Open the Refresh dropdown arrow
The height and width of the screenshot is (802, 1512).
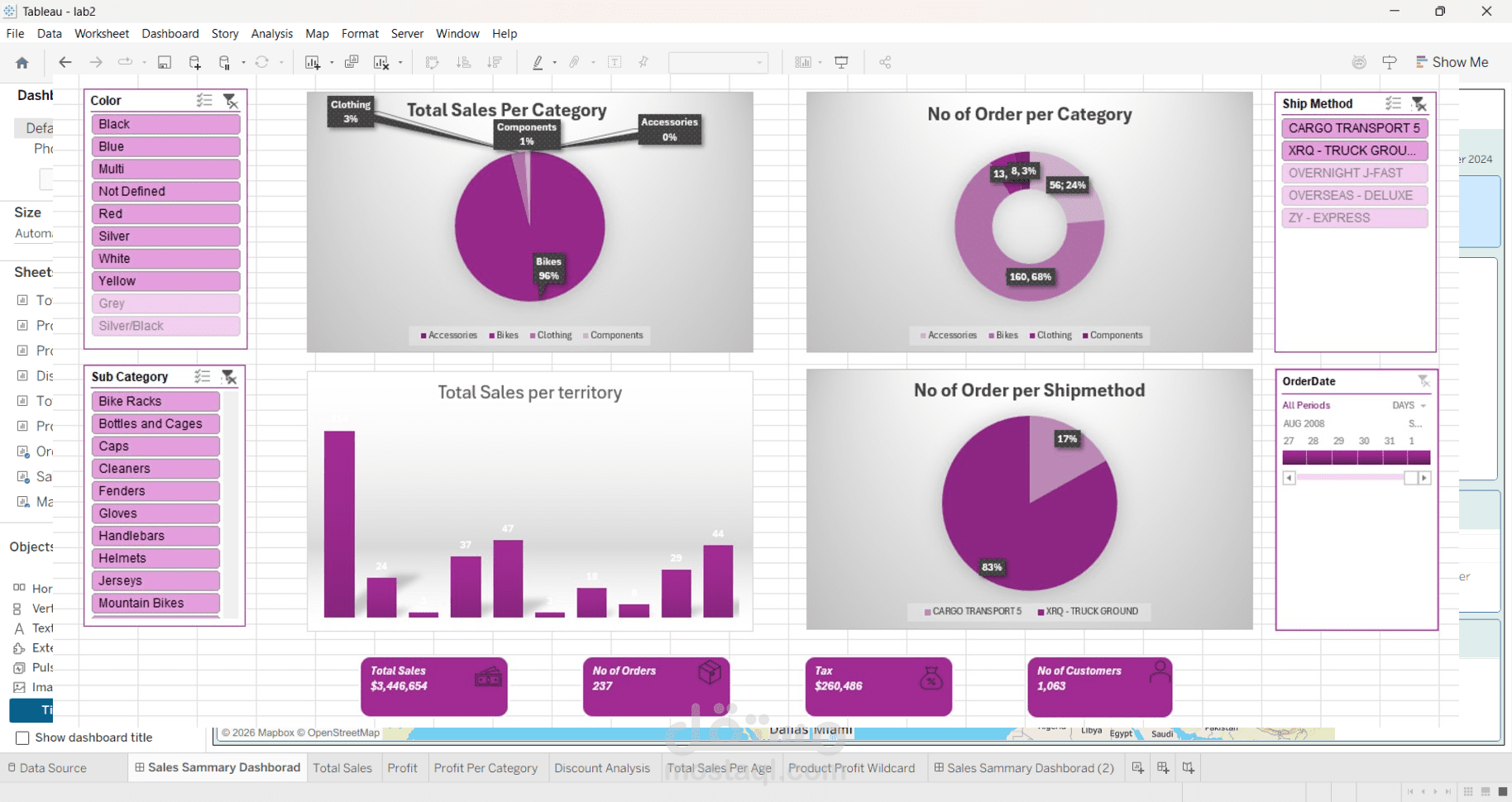281,62
